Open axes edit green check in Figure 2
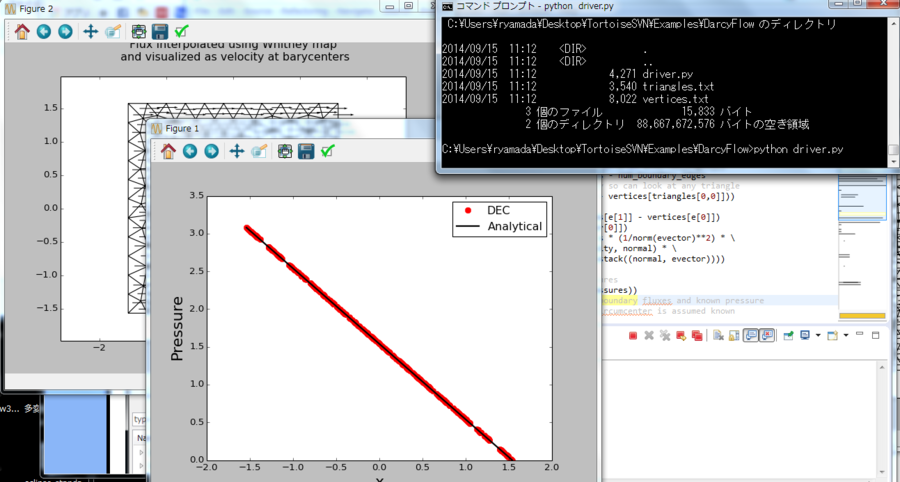 (182, 31)
